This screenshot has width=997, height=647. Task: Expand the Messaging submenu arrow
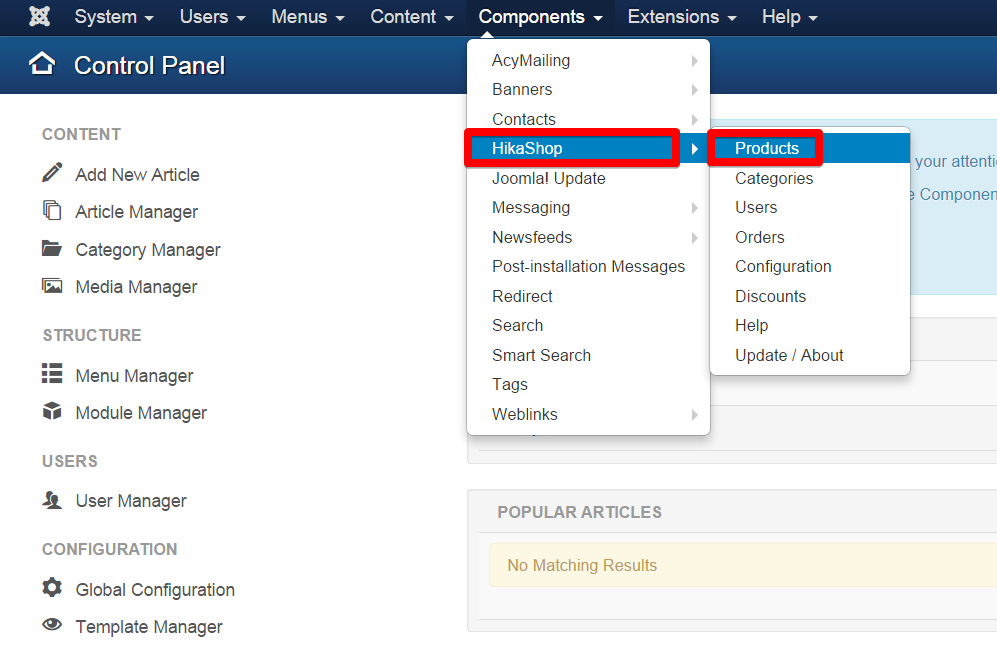pos(694,208)
